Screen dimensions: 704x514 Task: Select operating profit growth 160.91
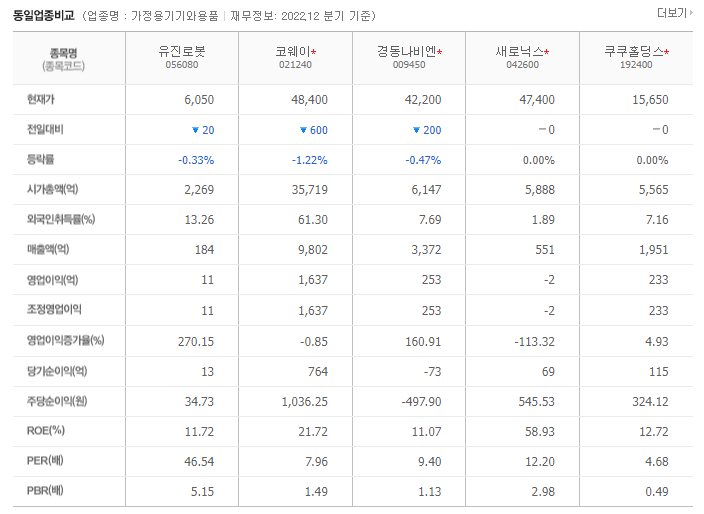[x=423, y=342]
